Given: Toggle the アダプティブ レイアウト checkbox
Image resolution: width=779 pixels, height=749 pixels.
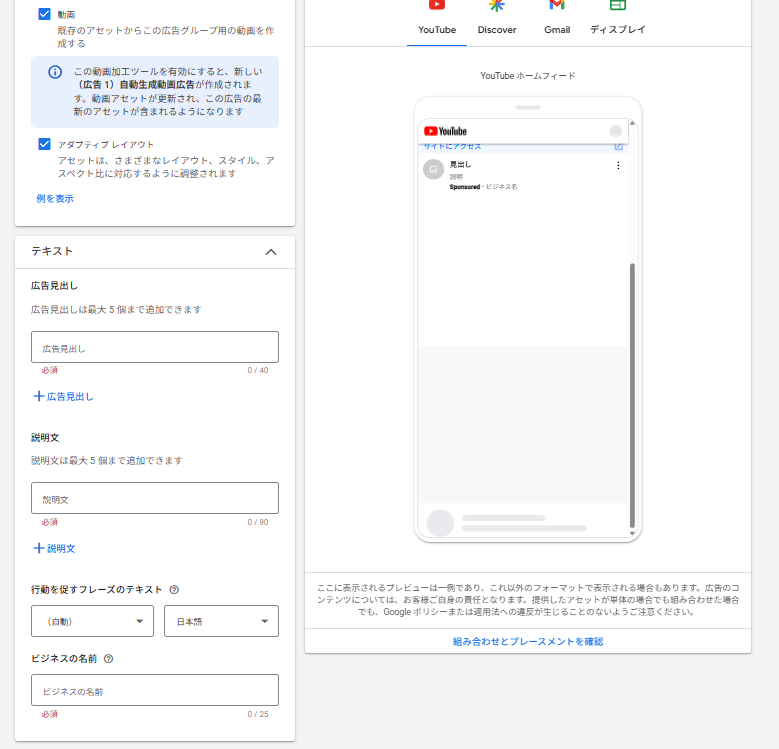Looking at the screenshot, I should (44, 144).
